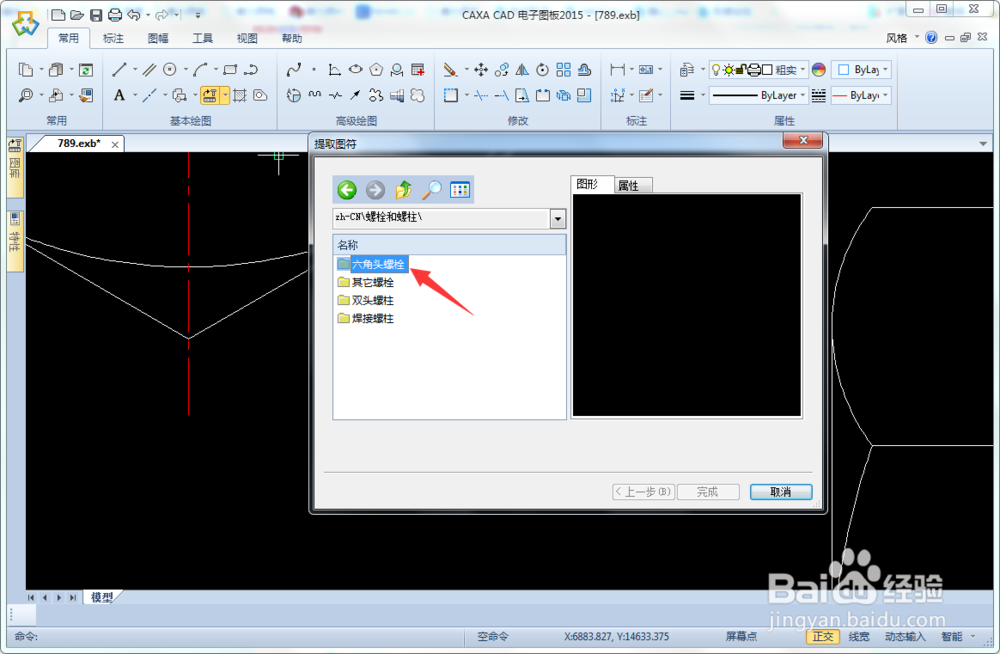Switch to the 属性 tab in dialog

point(631,186)
